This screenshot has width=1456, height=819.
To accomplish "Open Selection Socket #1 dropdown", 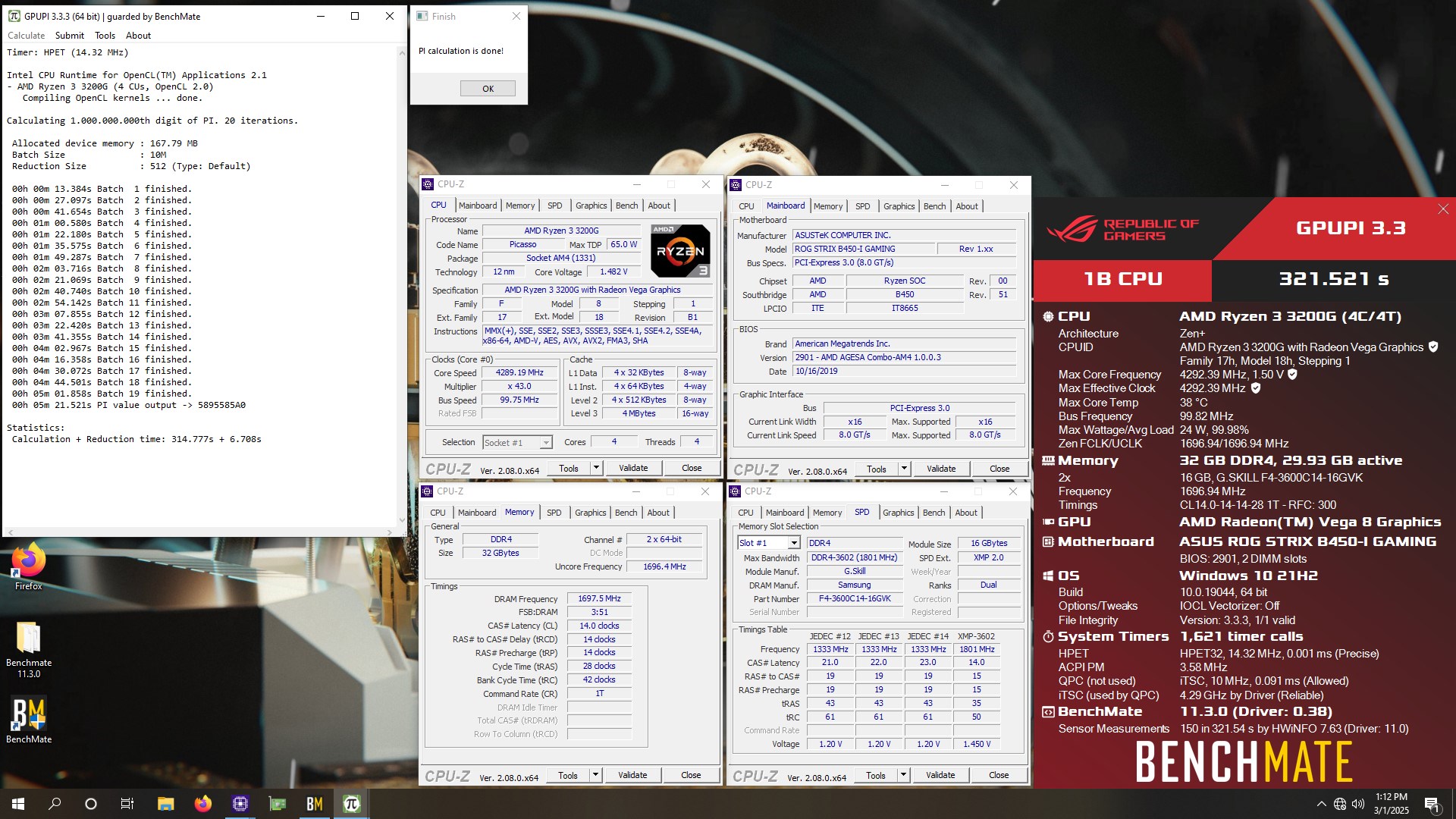I will [517, 443].
